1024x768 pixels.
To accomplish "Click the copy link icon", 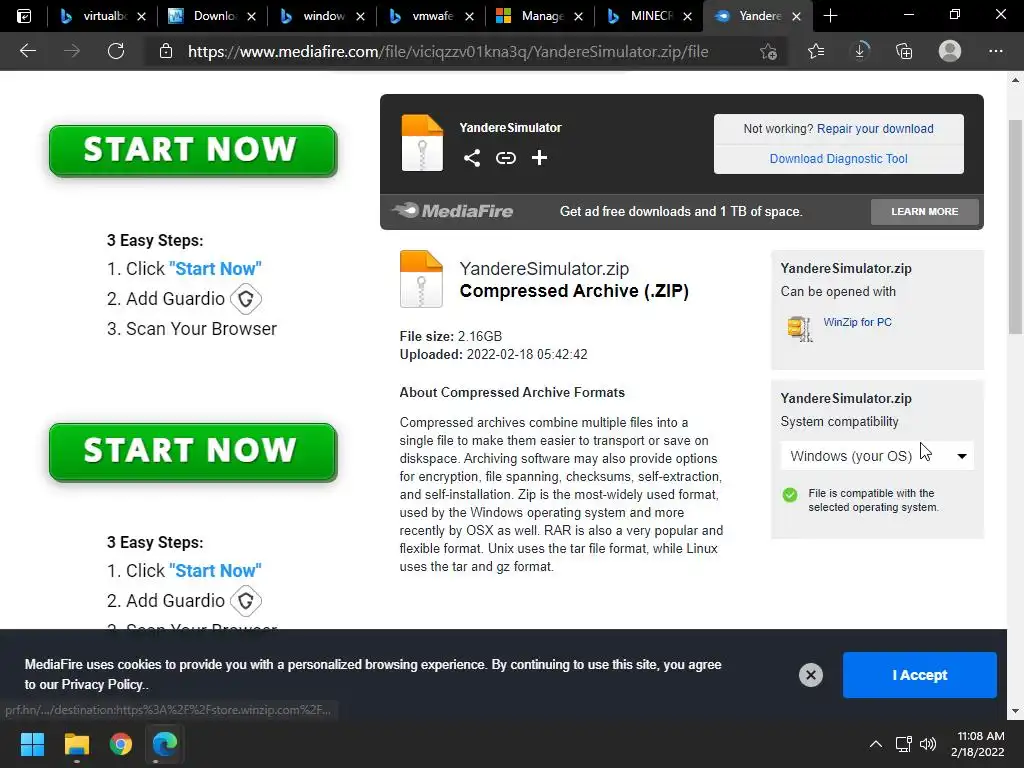I will tap(505, 157).
